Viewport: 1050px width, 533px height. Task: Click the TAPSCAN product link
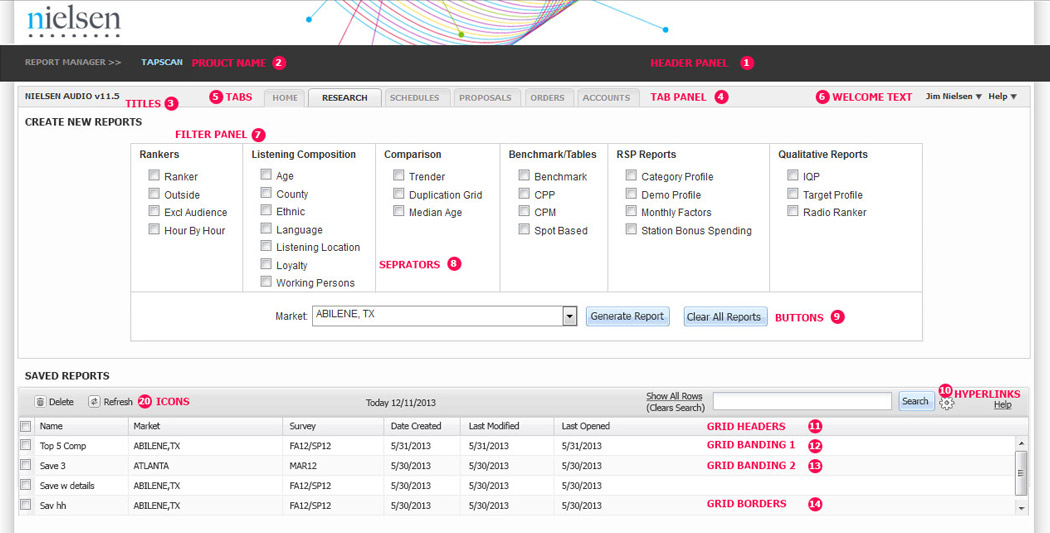[x=162, y=62]
